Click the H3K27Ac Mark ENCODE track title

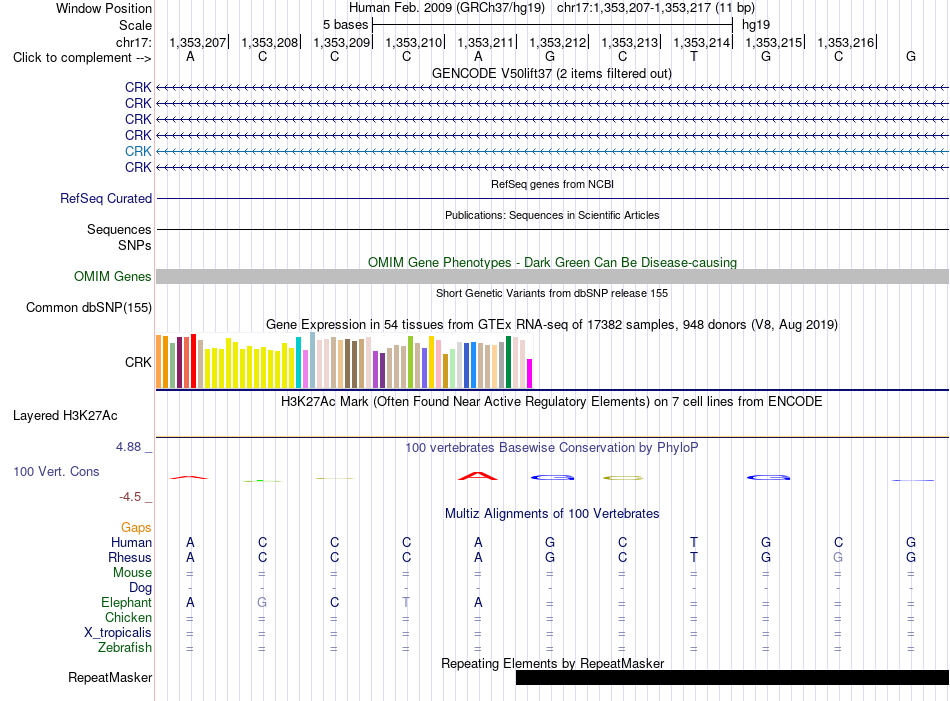click(x=552, y=402)
